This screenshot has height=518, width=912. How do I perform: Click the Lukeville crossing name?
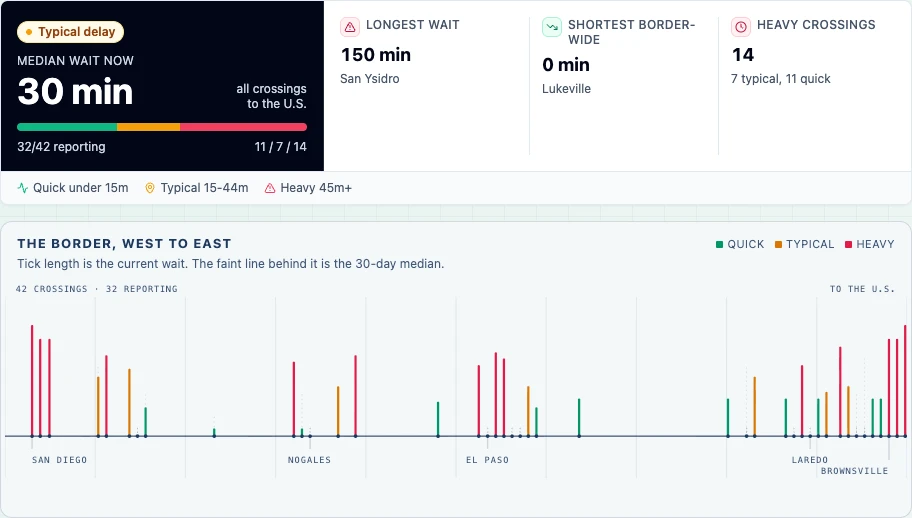pyautogui.click(x=567, y=89)
